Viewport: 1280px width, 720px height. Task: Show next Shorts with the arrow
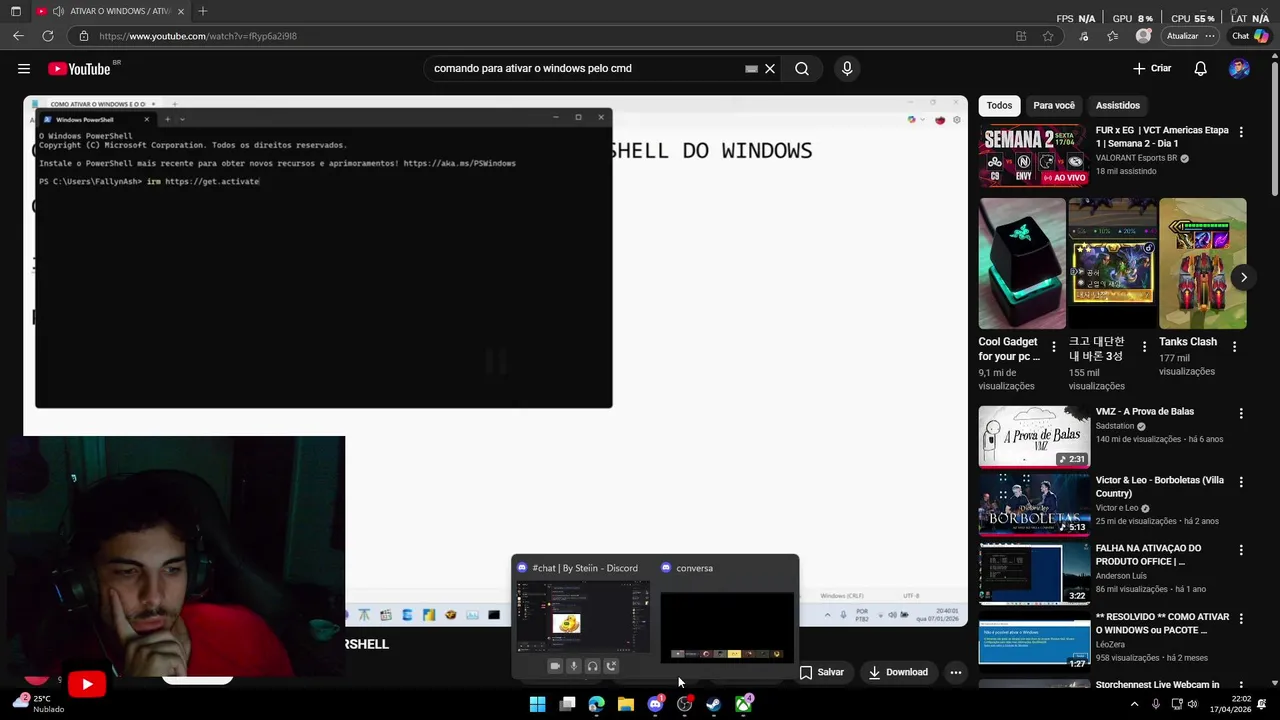tap(1244, 277)
